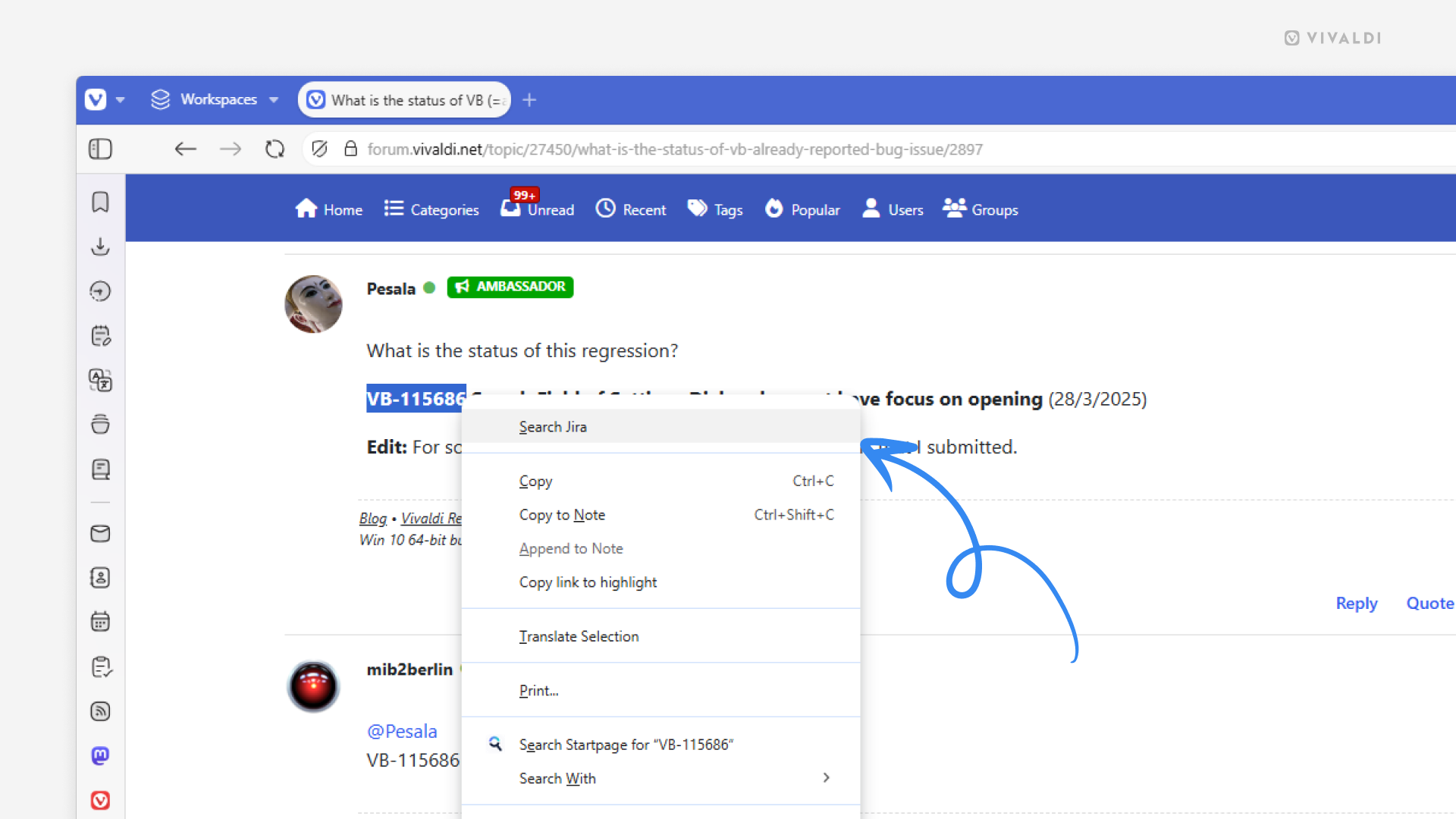Open Reading List panel

(x=100, y=469)
